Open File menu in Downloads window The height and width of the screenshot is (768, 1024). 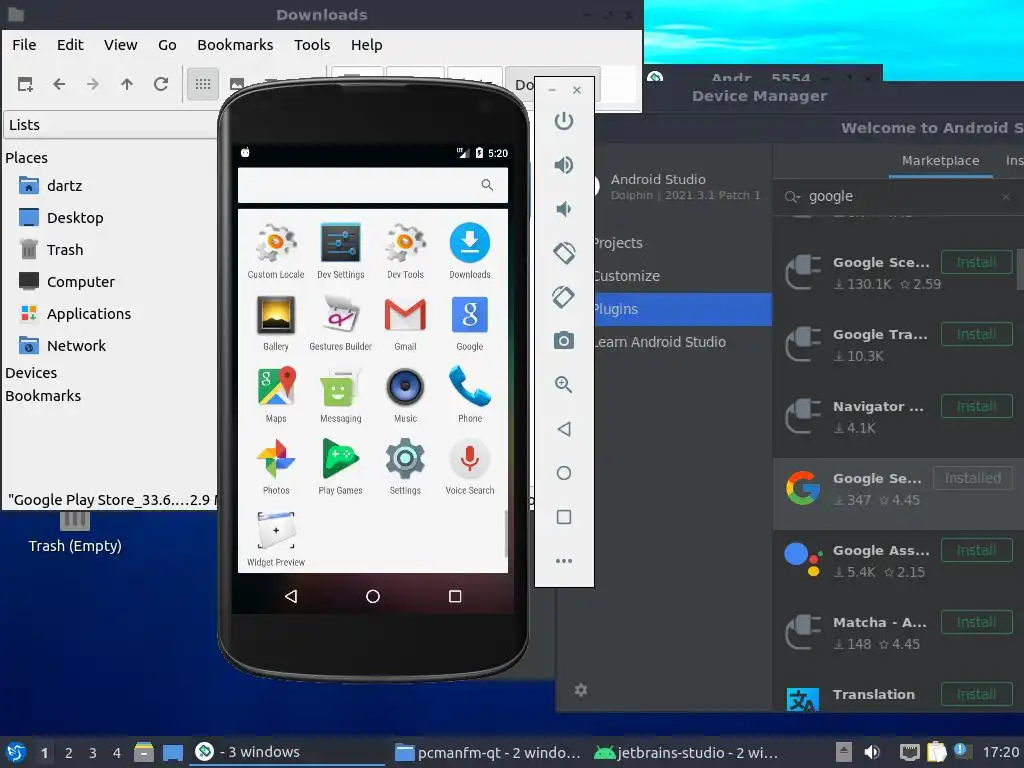click(24, 45)
